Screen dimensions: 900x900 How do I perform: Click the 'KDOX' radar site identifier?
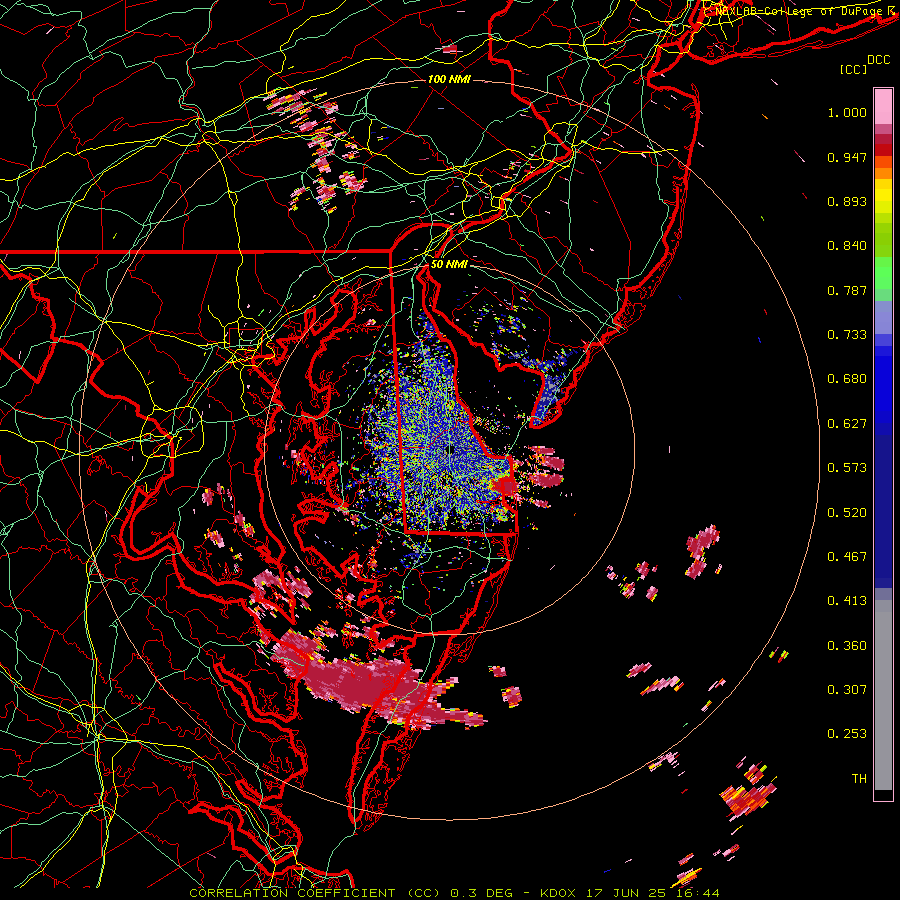pos(557,893)
